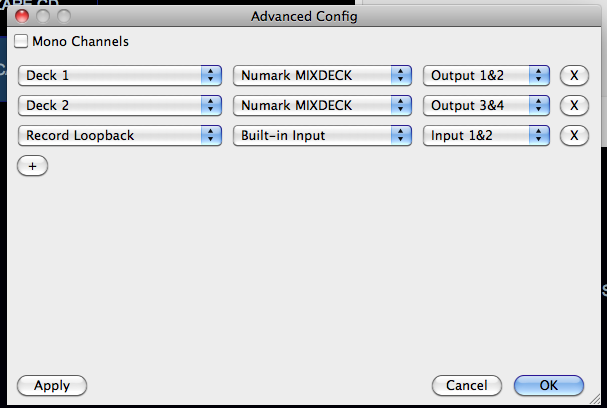
Task: Open the Deck 2 channel dropdown
Action: pyautogui.click(x=119, y=105)
